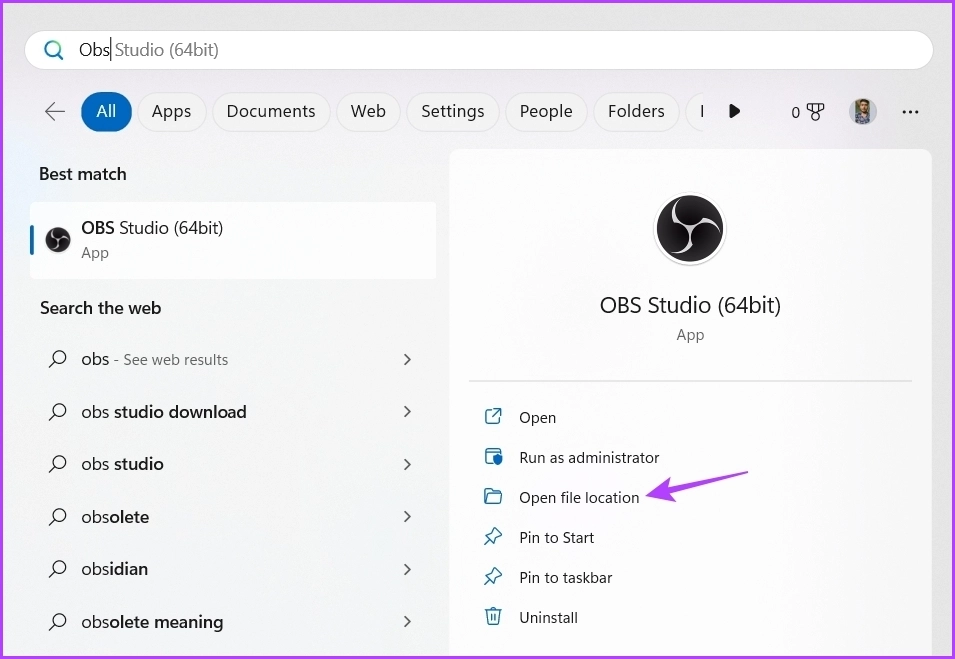Select the All filter tab
Viewport: 955px width, 659px height.
point(106,111)
